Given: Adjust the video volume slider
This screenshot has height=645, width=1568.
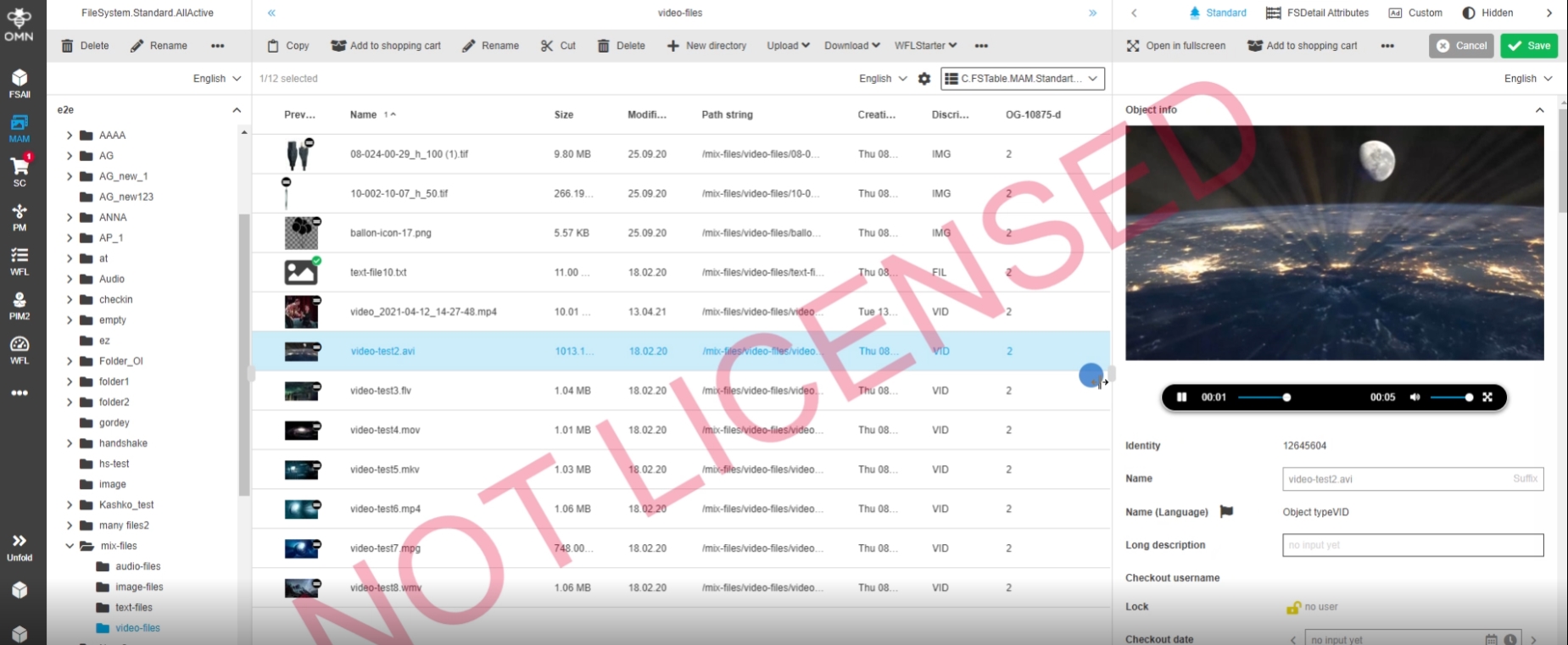Looking at the screenshot, I should tap(1452, 398).
